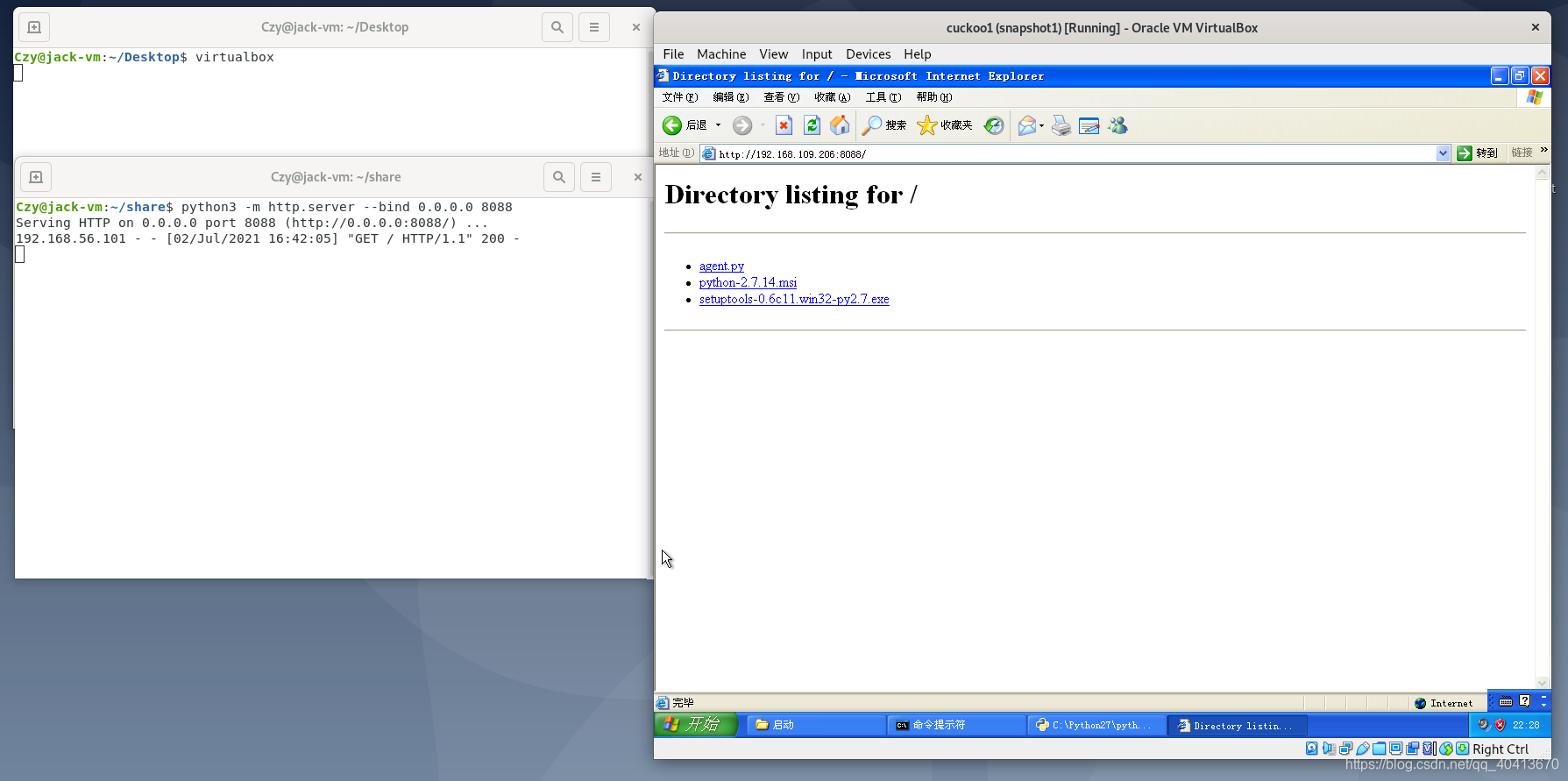Click the IE Back arrow button
The width and height of the screenshot is (1568, 781).
[672, 125]
